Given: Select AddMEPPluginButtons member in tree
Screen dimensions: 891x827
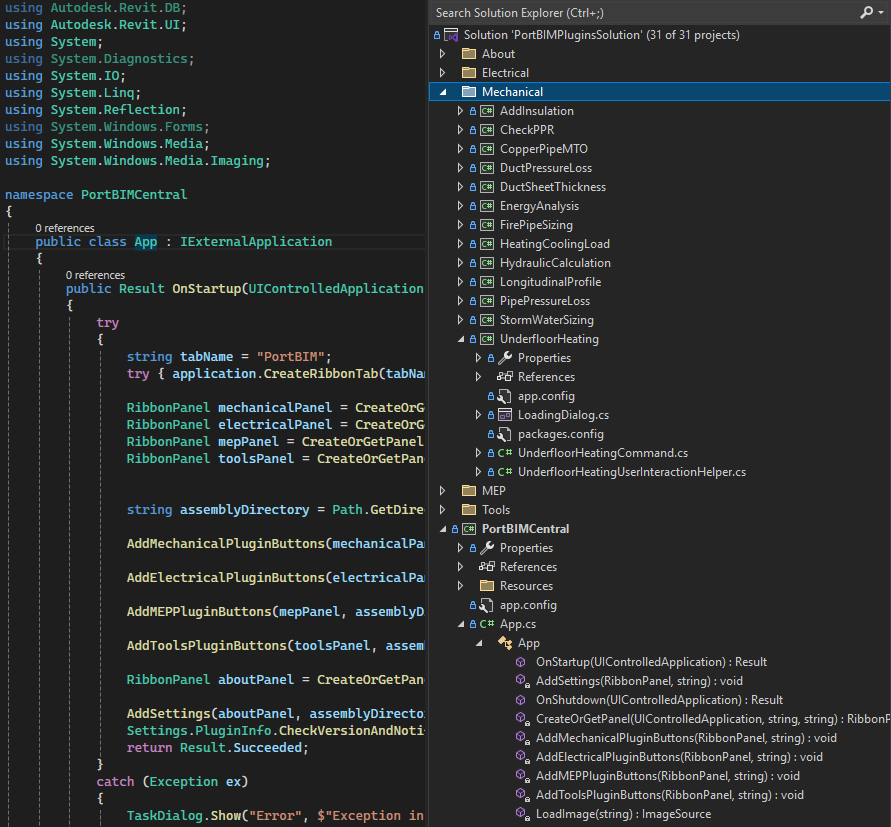Looking at the screenshot, I should click(x=668, y=776).
